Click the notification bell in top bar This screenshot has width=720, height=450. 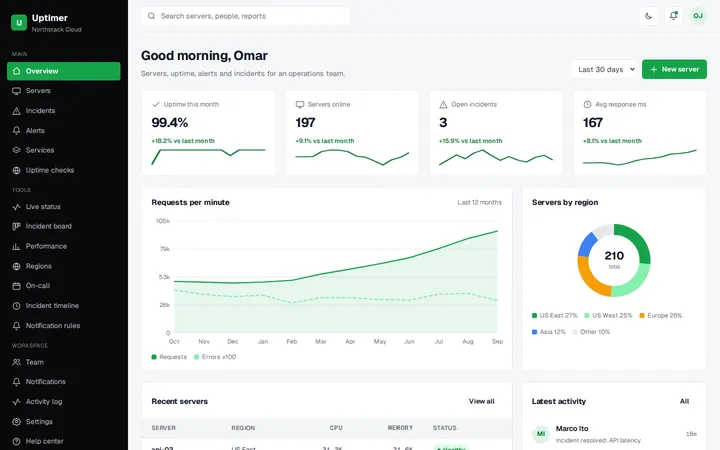coord(673,16)
